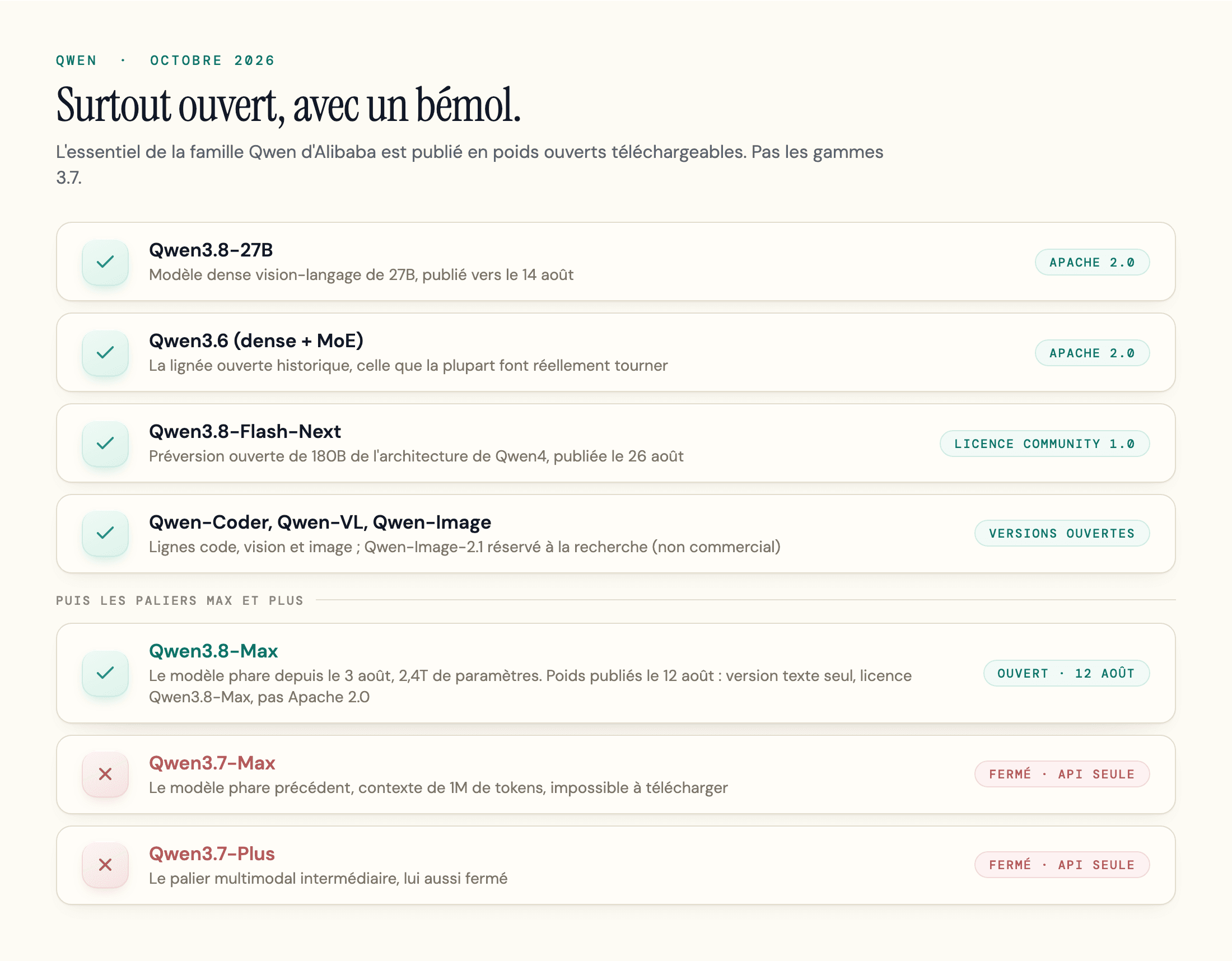Click the checkmark icon next to Qwen3.8-Flash-Next
1232x961 pixels.
point(105,444)
